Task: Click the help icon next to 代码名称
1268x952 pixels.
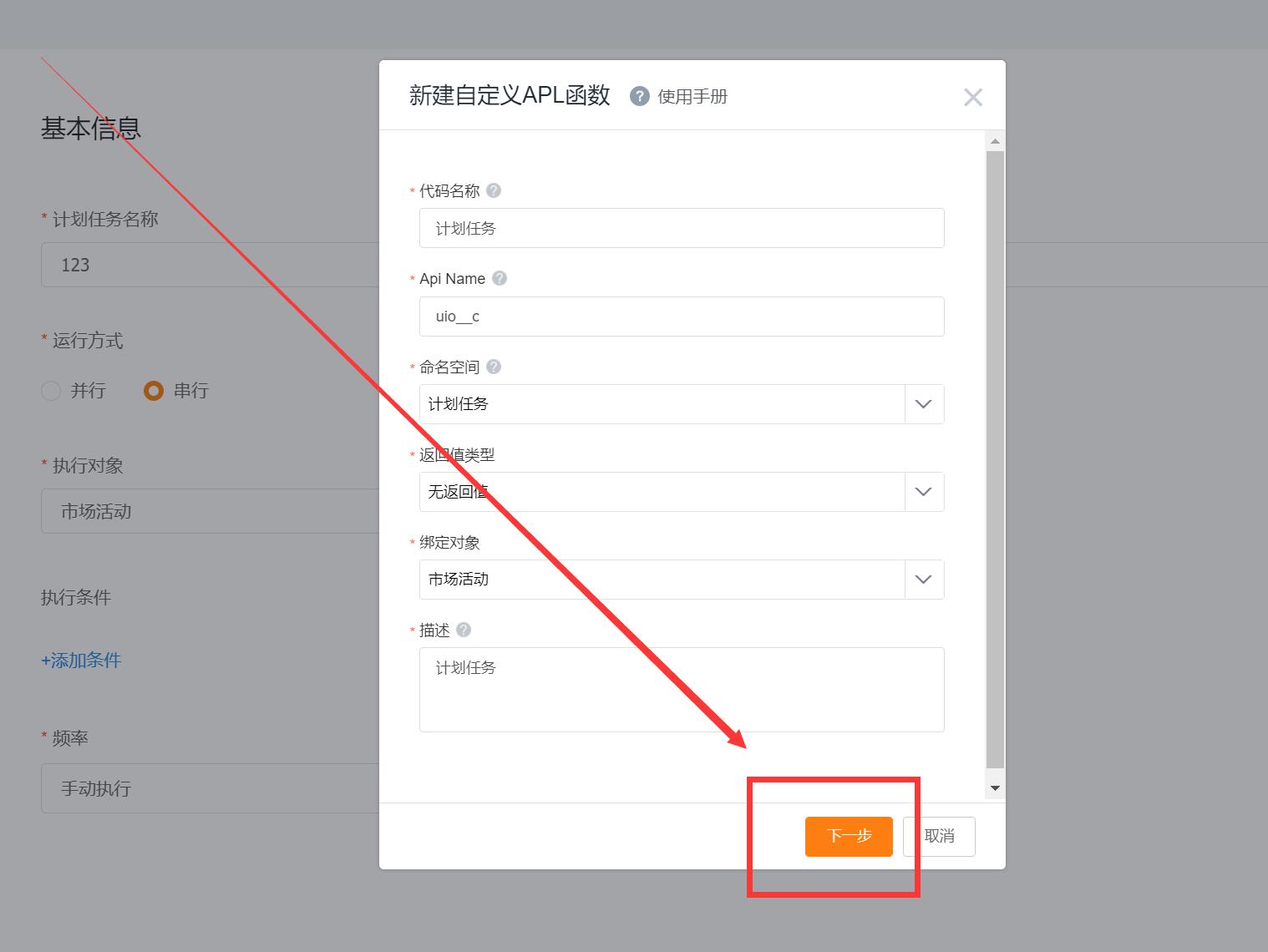Action: pos(494,190)
